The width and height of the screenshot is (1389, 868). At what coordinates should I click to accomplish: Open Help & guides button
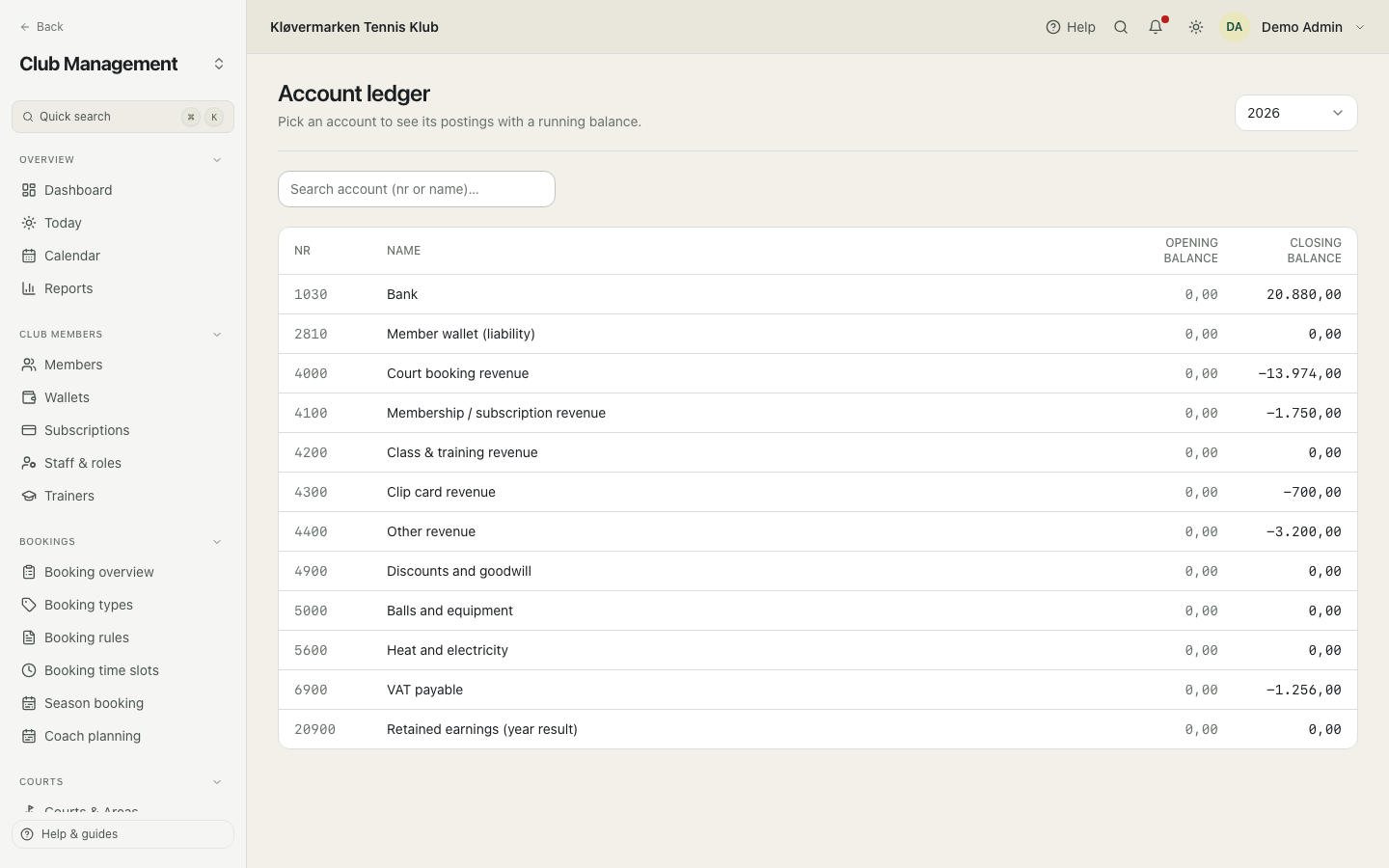[123, 834]
